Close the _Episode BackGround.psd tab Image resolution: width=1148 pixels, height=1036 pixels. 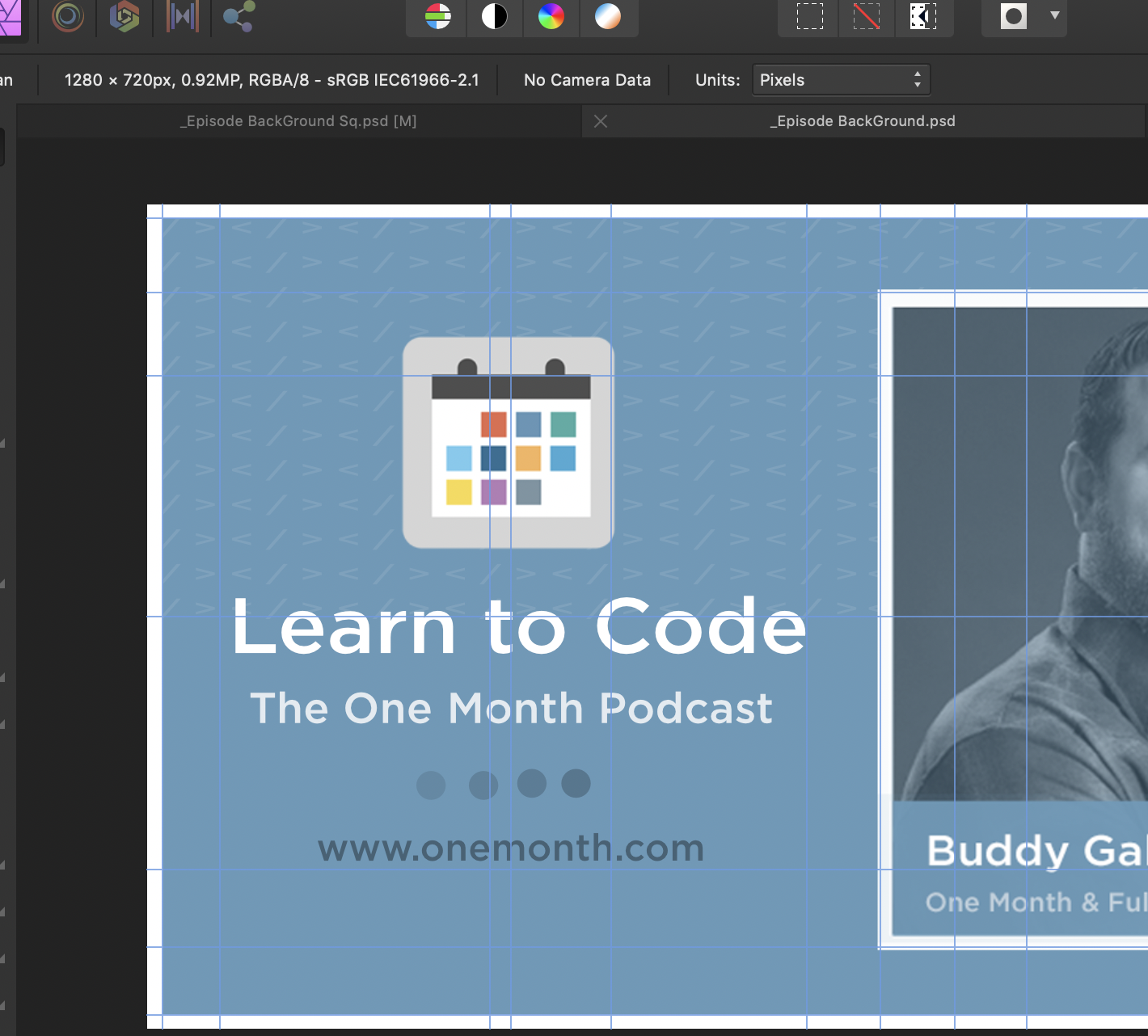(x=601, y=121)
